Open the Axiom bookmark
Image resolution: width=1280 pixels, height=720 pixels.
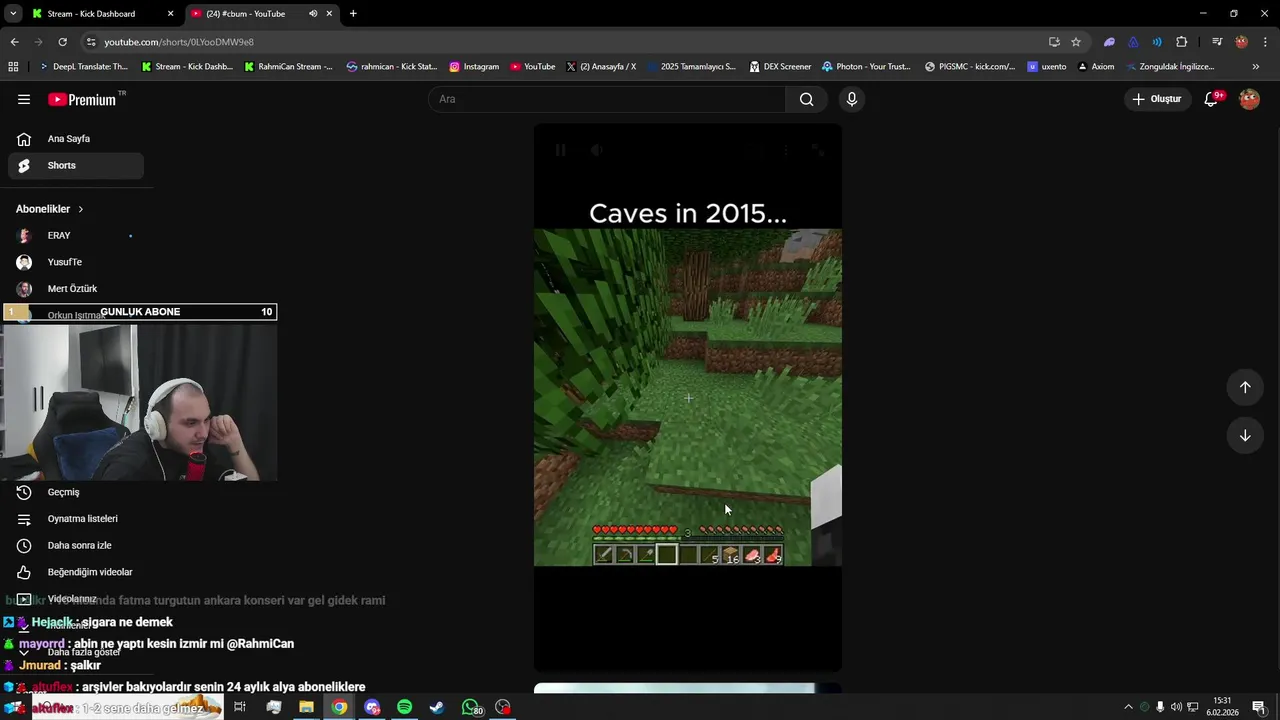pyautogui.click(x=1095, y=67)
